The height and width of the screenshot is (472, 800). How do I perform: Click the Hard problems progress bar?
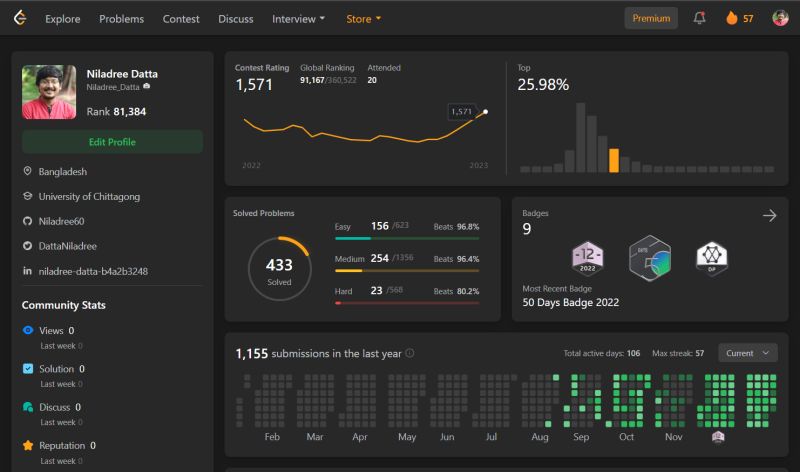coord(407,303)
